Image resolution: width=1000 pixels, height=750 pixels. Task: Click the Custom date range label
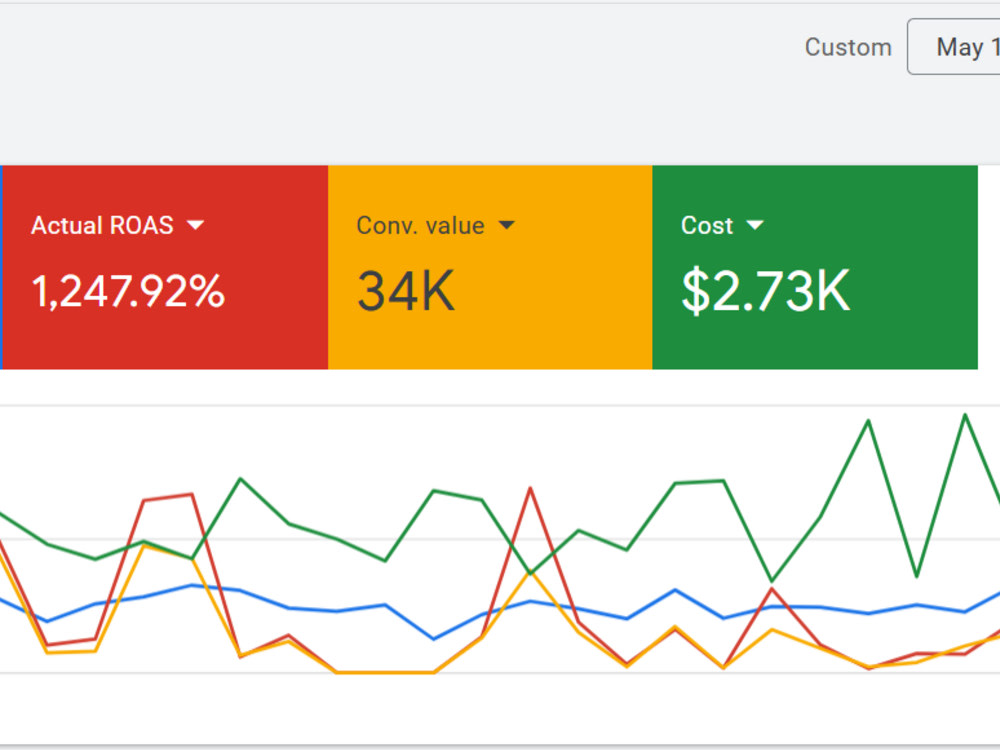pos(848,47)
